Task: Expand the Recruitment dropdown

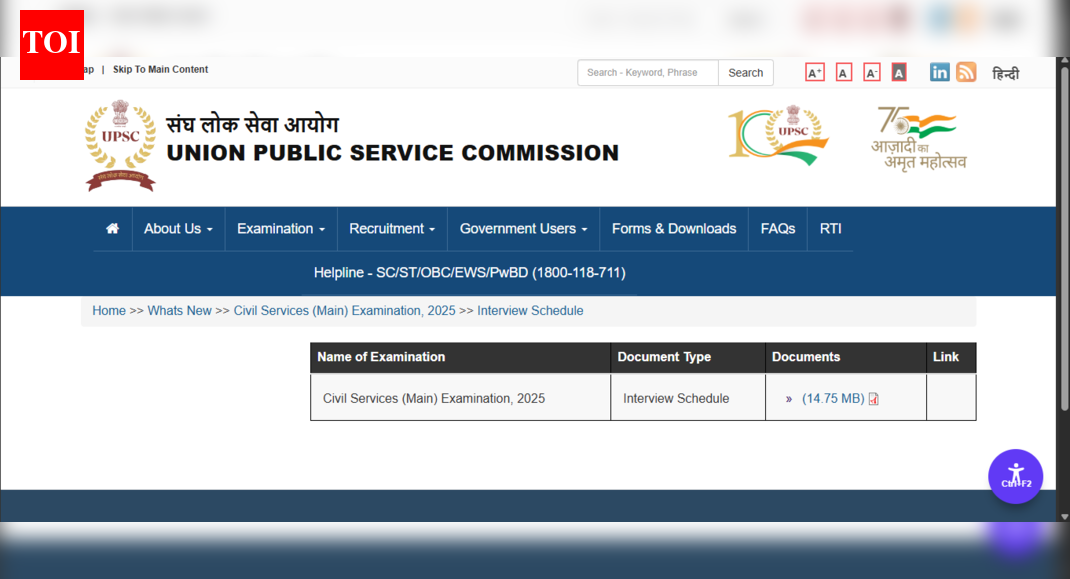Action: point(391,228)
